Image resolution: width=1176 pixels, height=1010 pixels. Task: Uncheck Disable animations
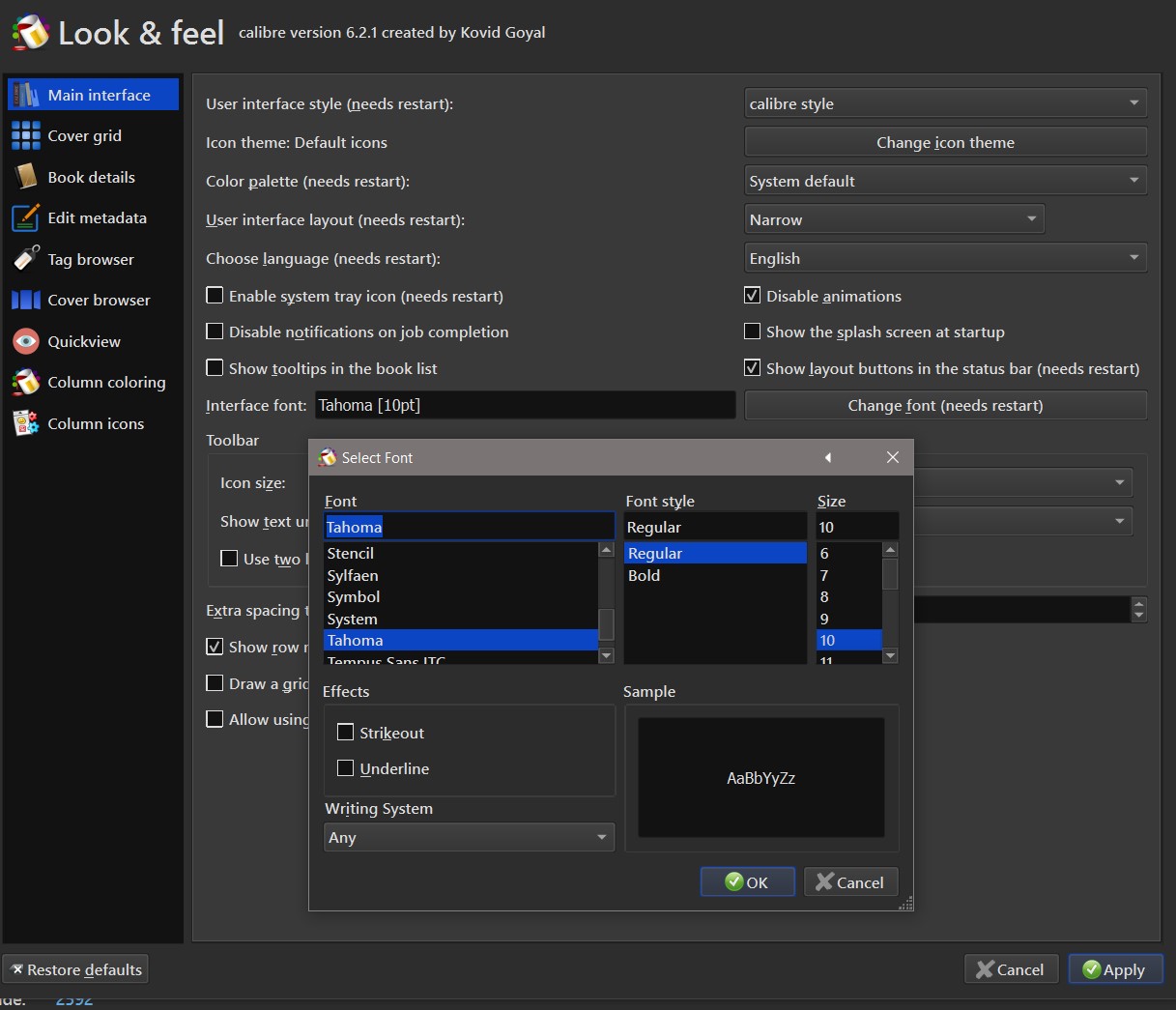point(753,296)
